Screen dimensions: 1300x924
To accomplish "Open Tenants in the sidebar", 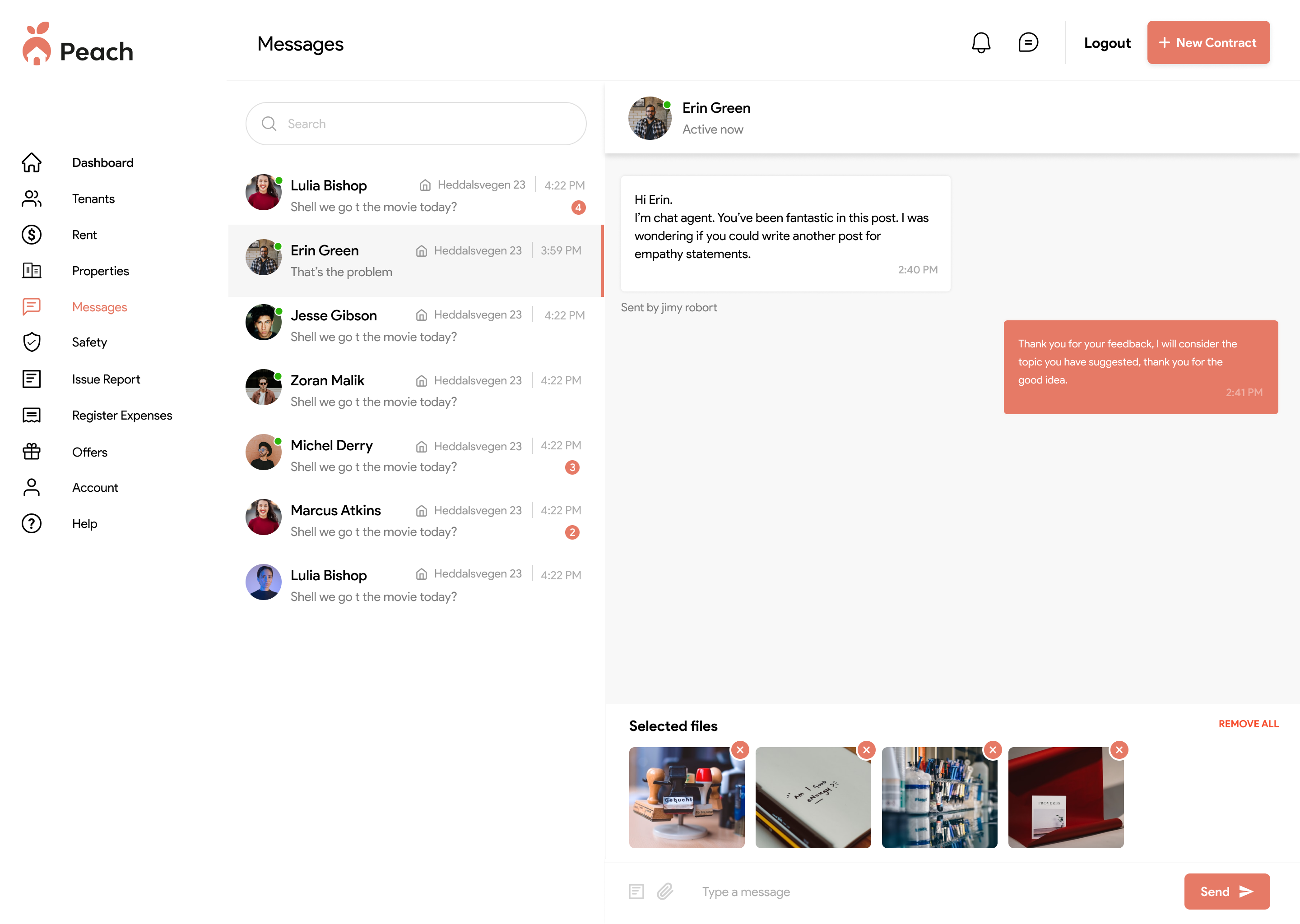I will pyautogui.click(x=93, y=199).
